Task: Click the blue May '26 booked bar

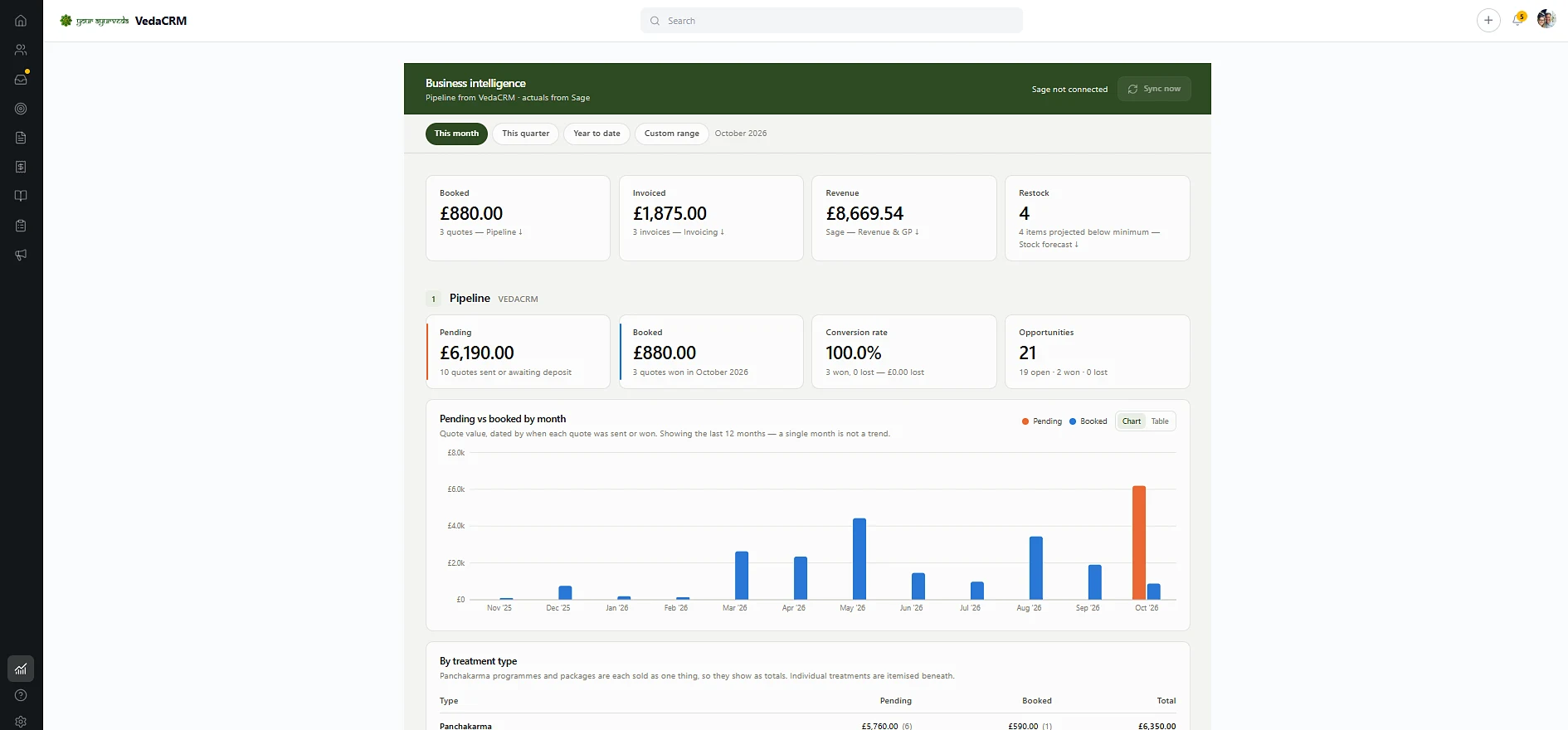Action: point(859,559)
